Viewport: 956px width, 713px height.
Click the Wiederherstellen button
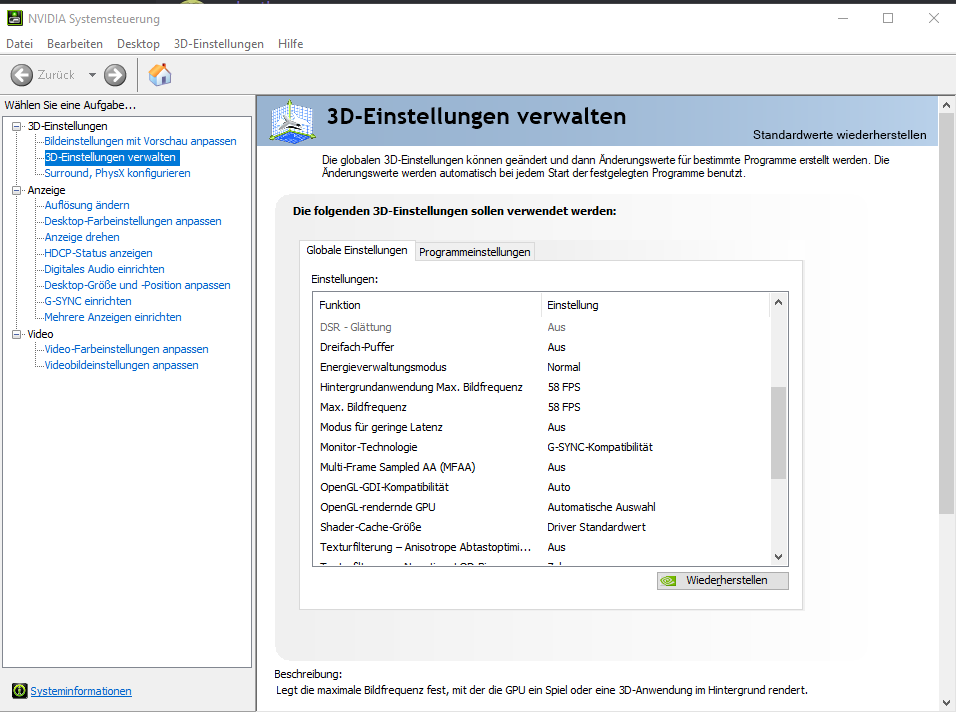click(722, 581)
